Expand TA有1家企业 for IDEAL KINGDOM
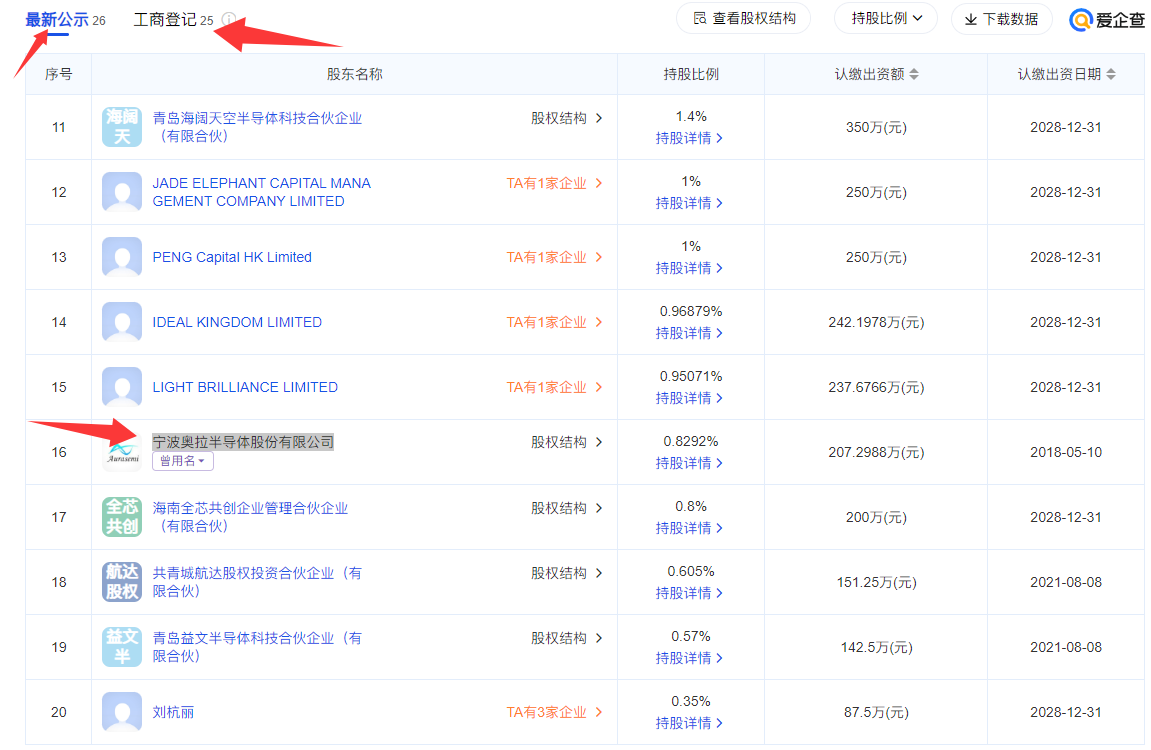The image size is (1151, 750). [x=554, y=322]
